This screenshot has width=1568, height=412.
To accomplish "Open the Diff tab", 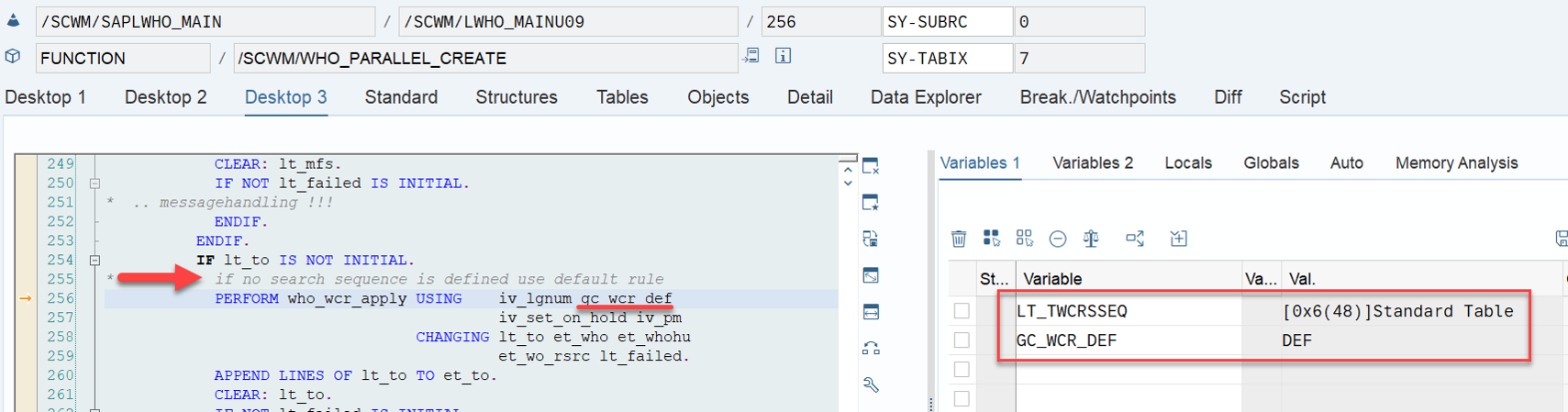I will (1228, 97).
